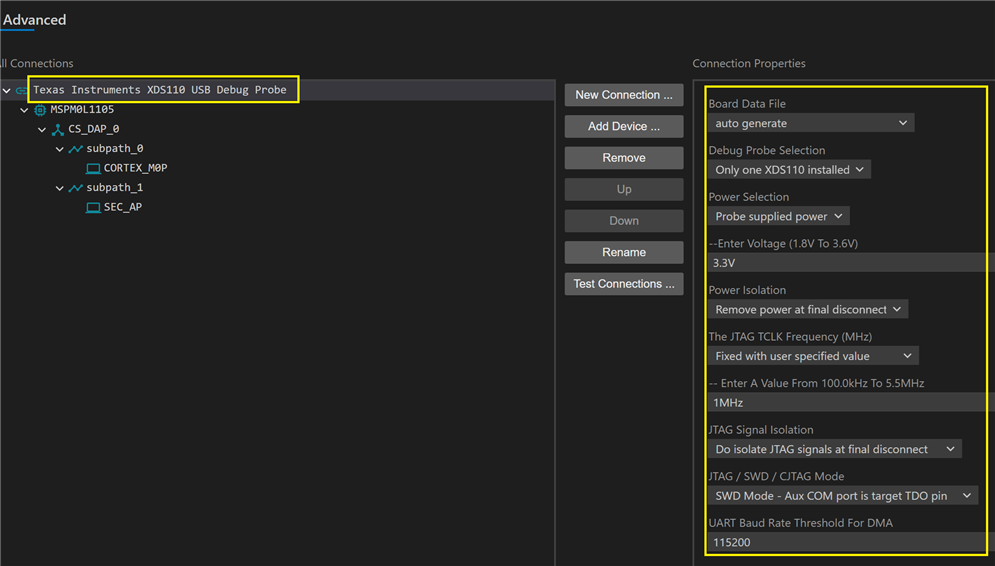Viewport: 995px width, 566px height.
Task: Open the Power Selection dropdown
Action: 779,216
